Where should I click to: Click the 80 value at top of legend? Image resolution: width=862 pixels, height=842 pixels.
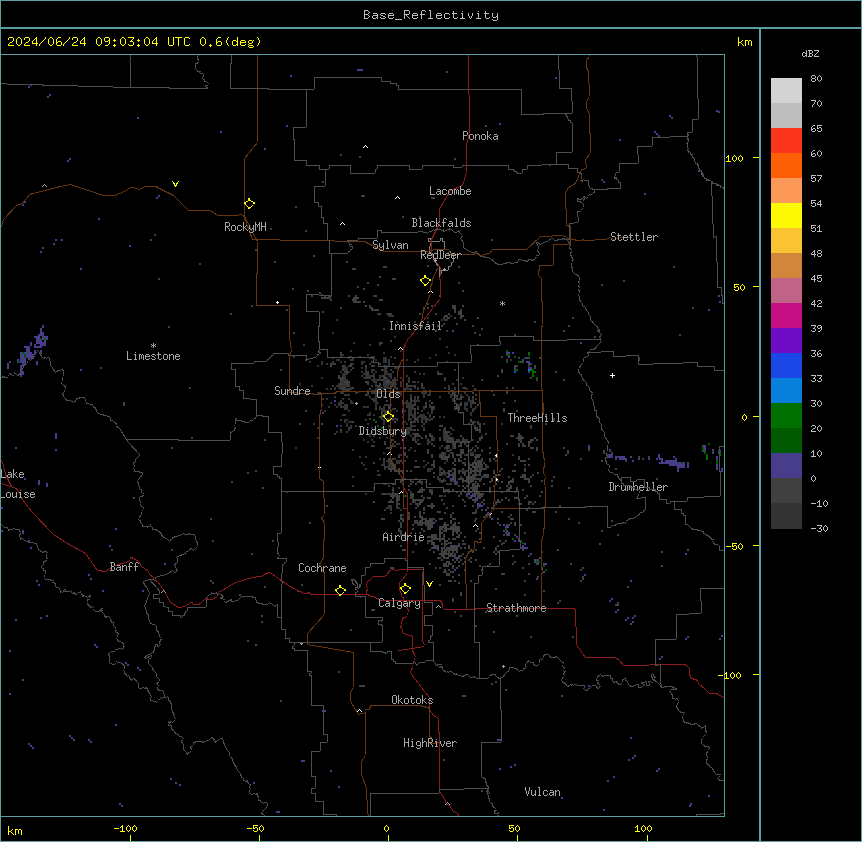coord(816,79)
